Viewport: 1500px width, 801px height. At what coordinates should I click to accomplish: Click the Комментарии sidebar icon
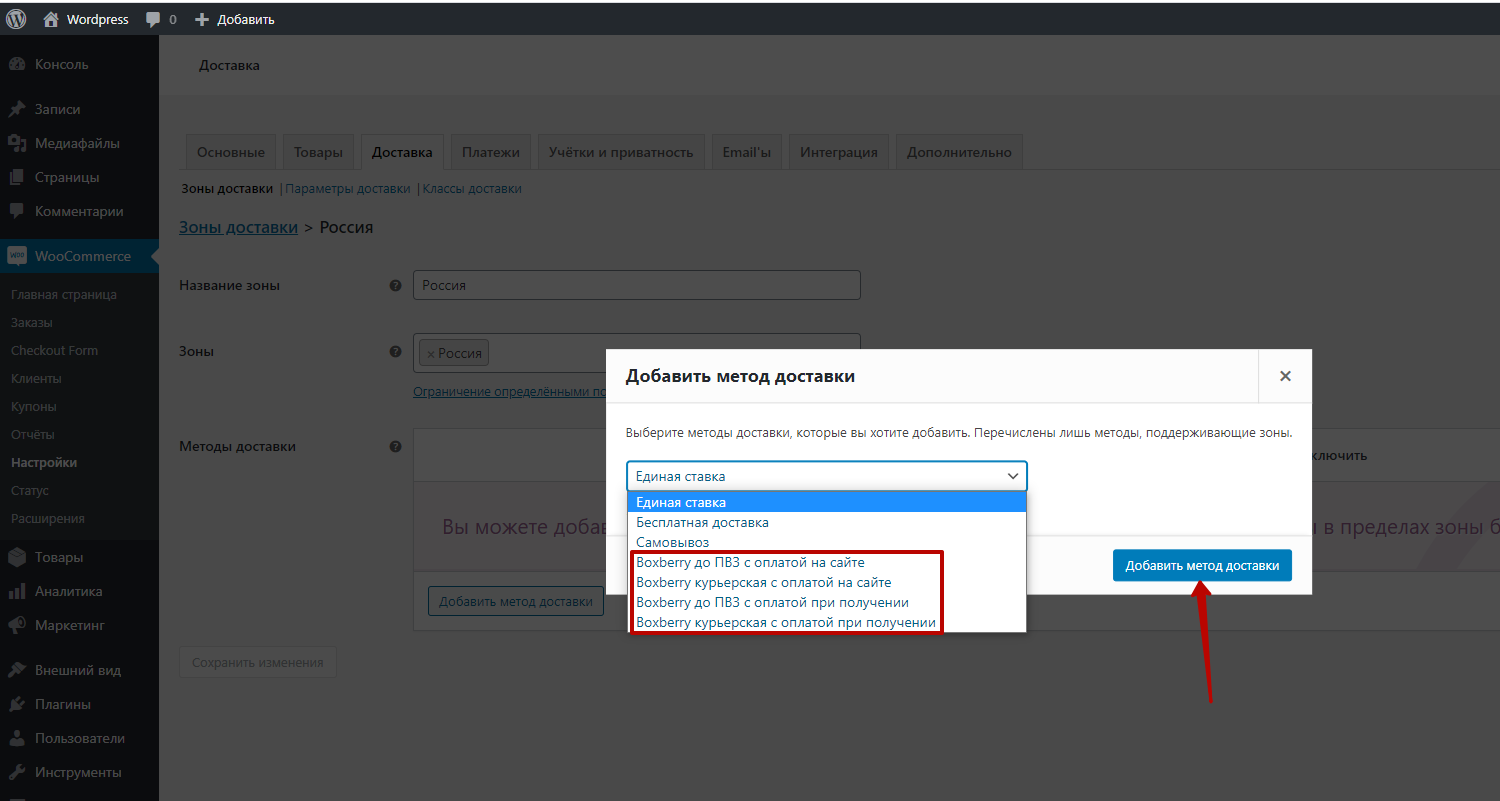pos(17,211)
